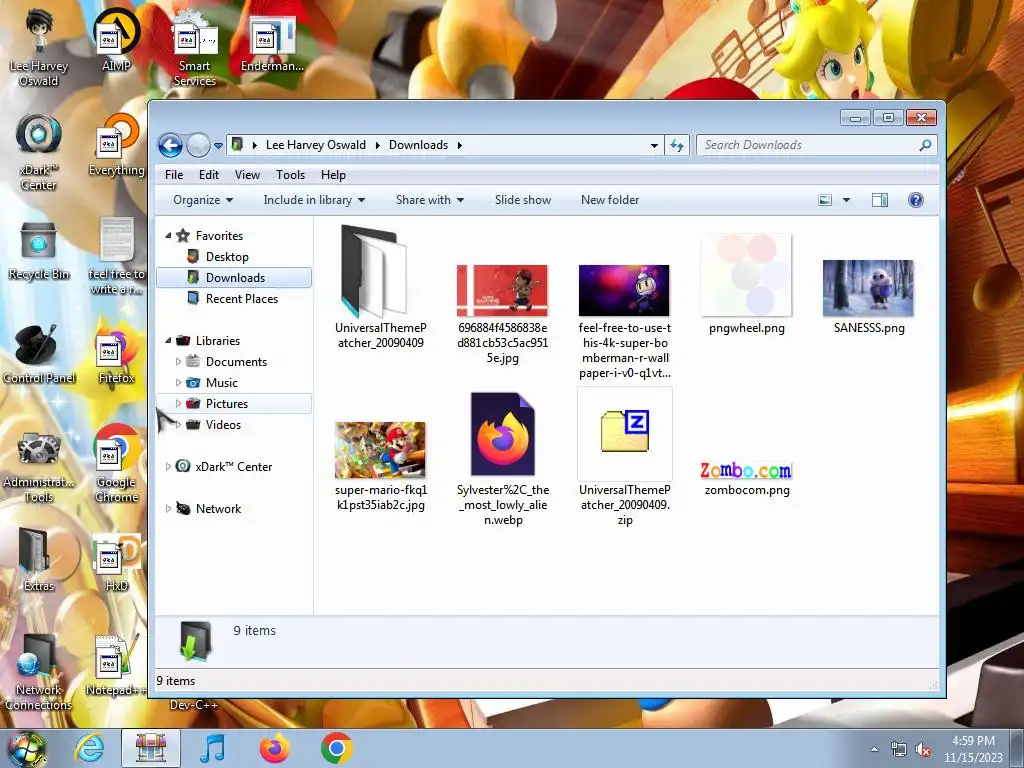
Task: Select the Everything desktop shortcut
Action: (x=116, y=145)
